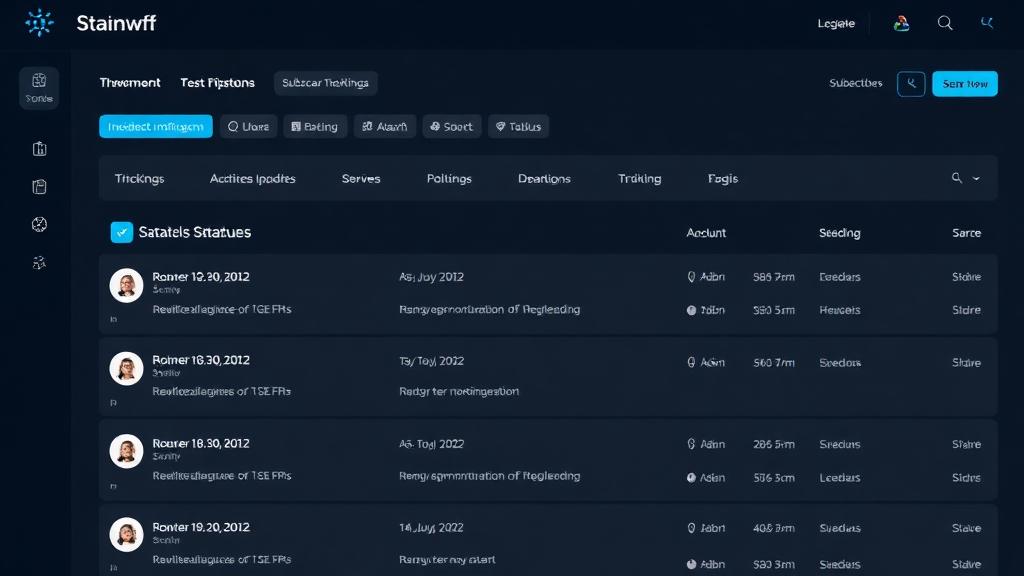This screenshot has width=1024, height=576.
Task: Open the Aoclunt column header sort menu
Action: click(x=706, y=233)
